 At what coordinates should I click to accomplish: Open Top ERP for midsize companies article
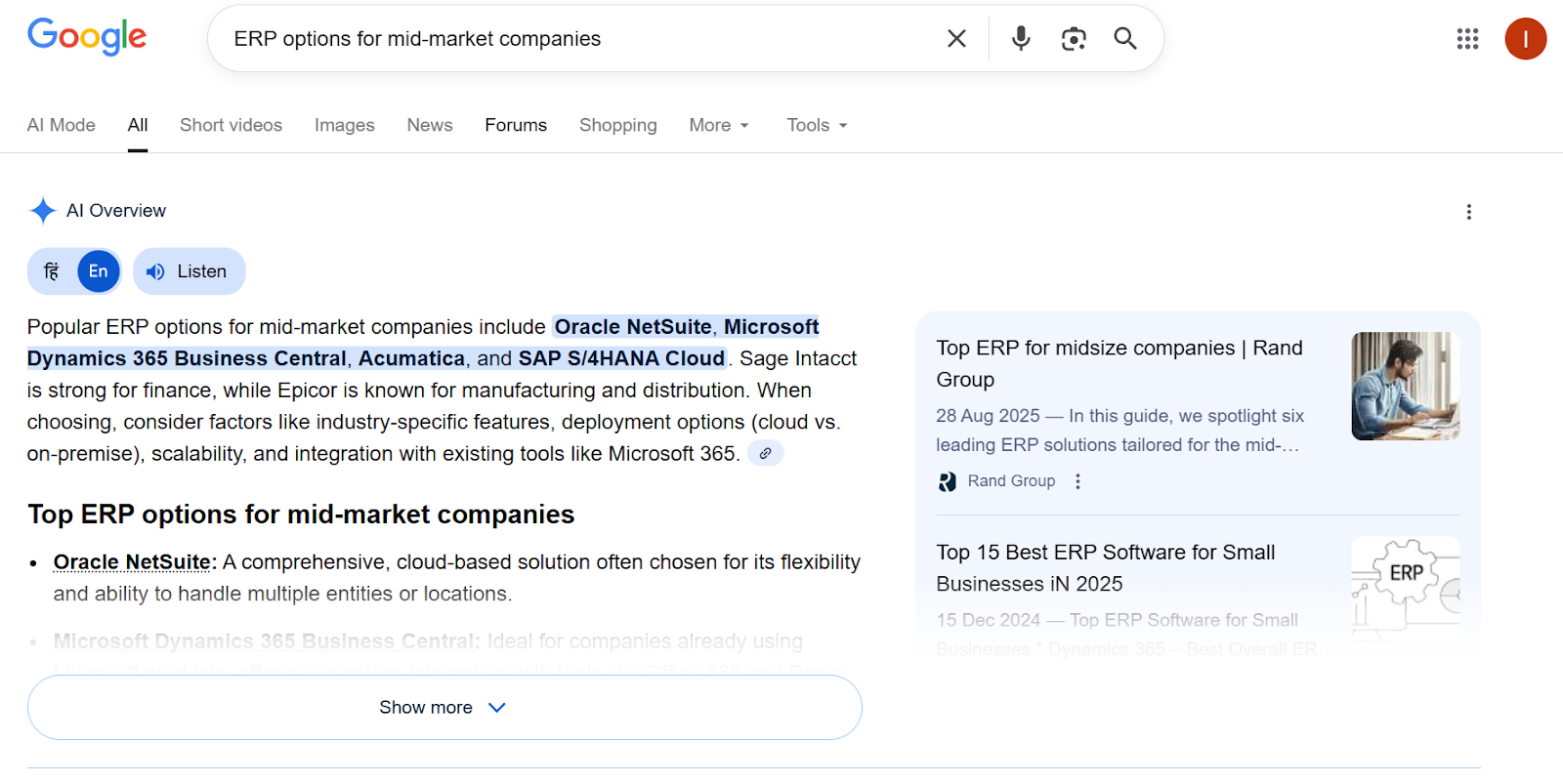click(1119, 363)
